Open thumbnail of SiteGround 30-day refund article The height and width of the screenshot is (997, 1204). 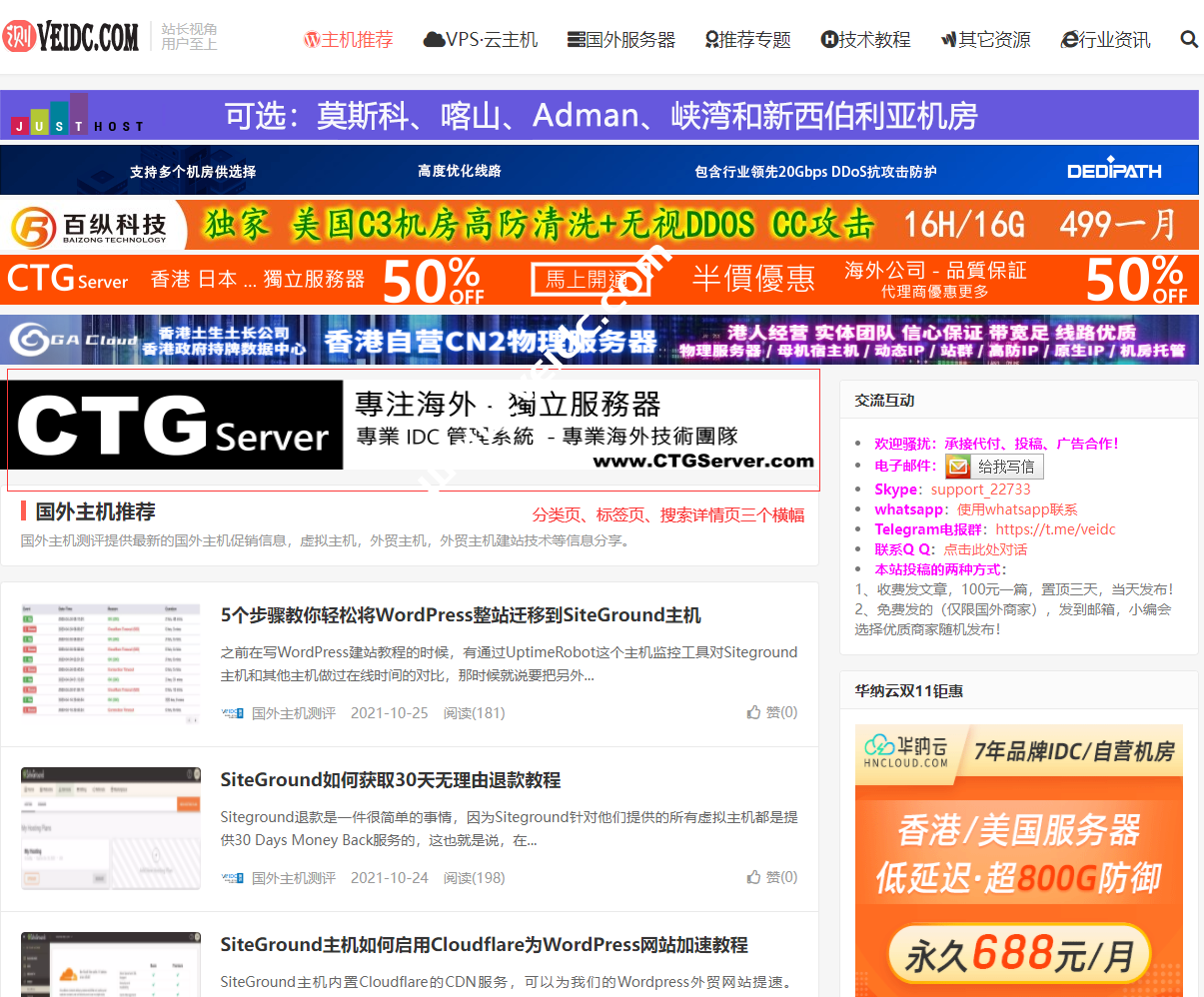(111, 828)
